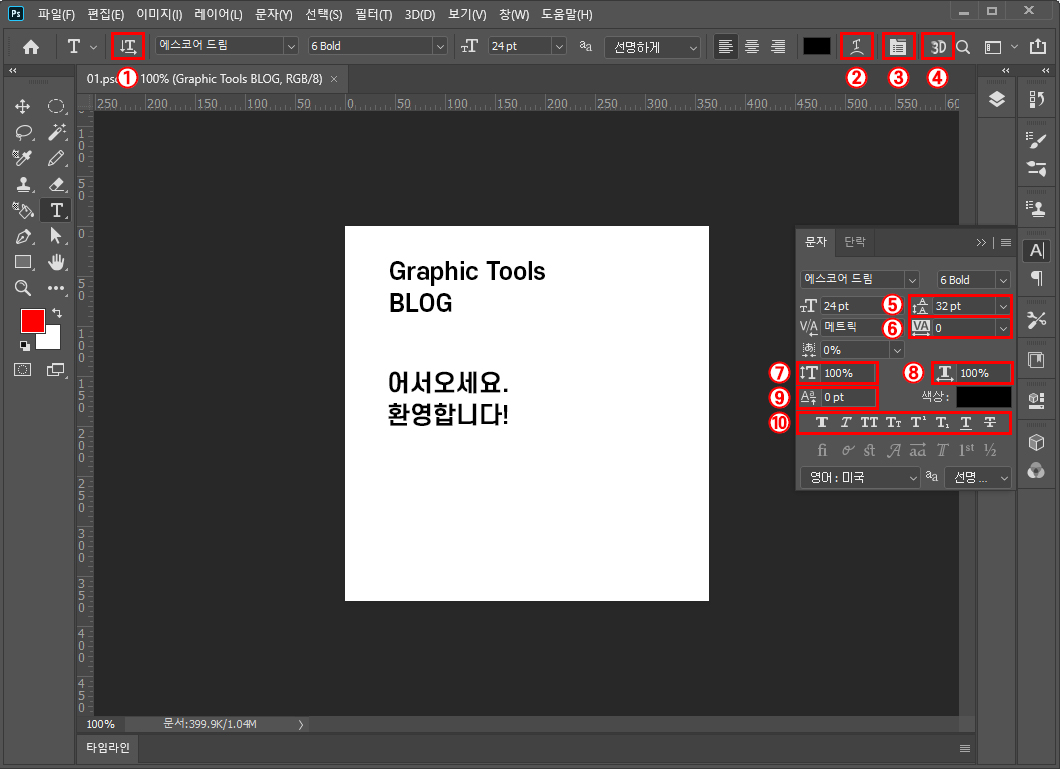The height and width of the screenshot is (769, 1060).
Task: Open the Character panel flyout menu
Action: 1006,243
